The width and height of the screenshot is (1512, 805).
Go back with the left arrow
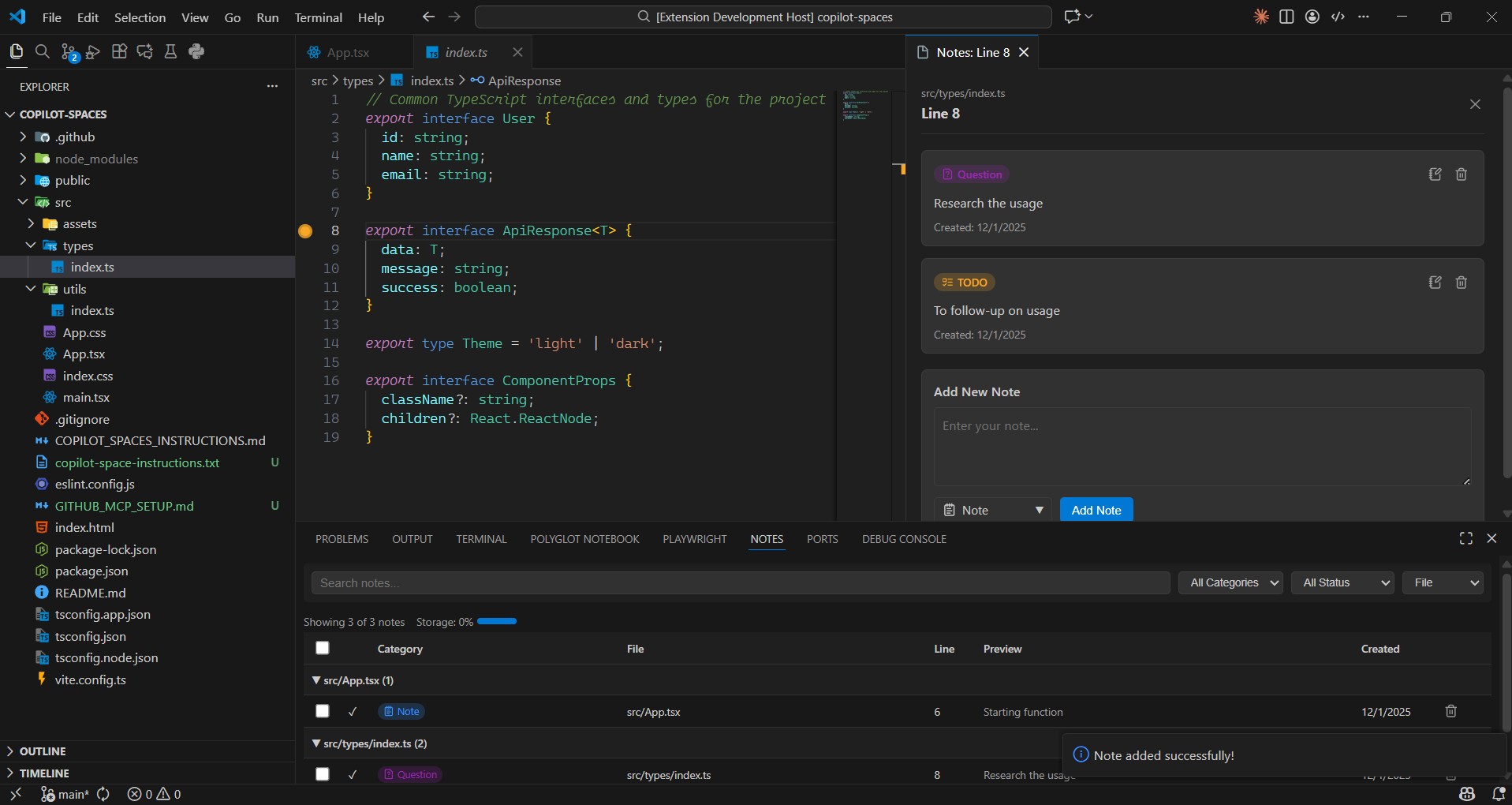428,17
